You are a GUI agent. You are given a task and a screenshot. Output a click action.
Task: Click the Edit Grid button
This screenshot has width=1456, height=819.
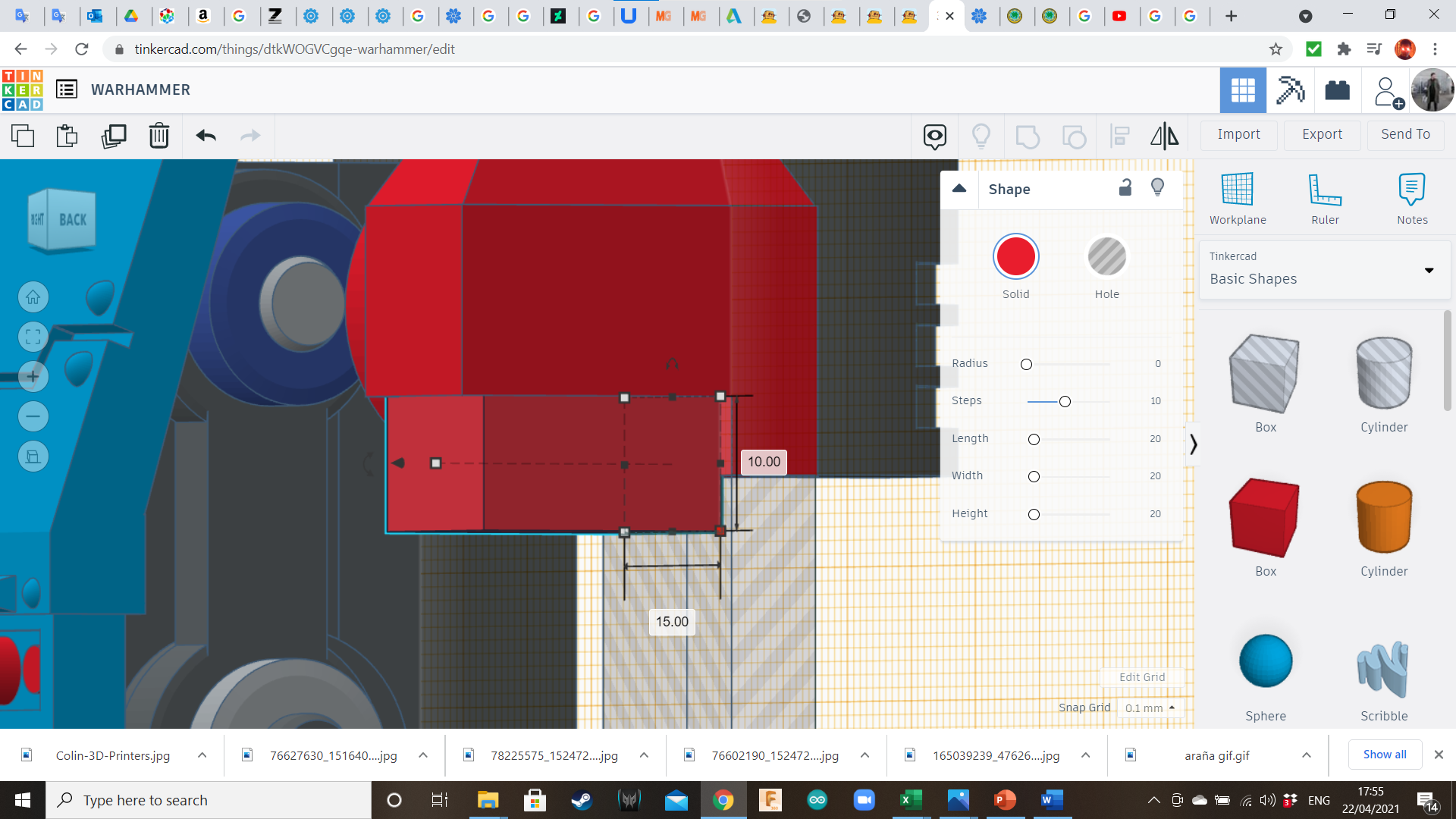(x=1141, y=677)
